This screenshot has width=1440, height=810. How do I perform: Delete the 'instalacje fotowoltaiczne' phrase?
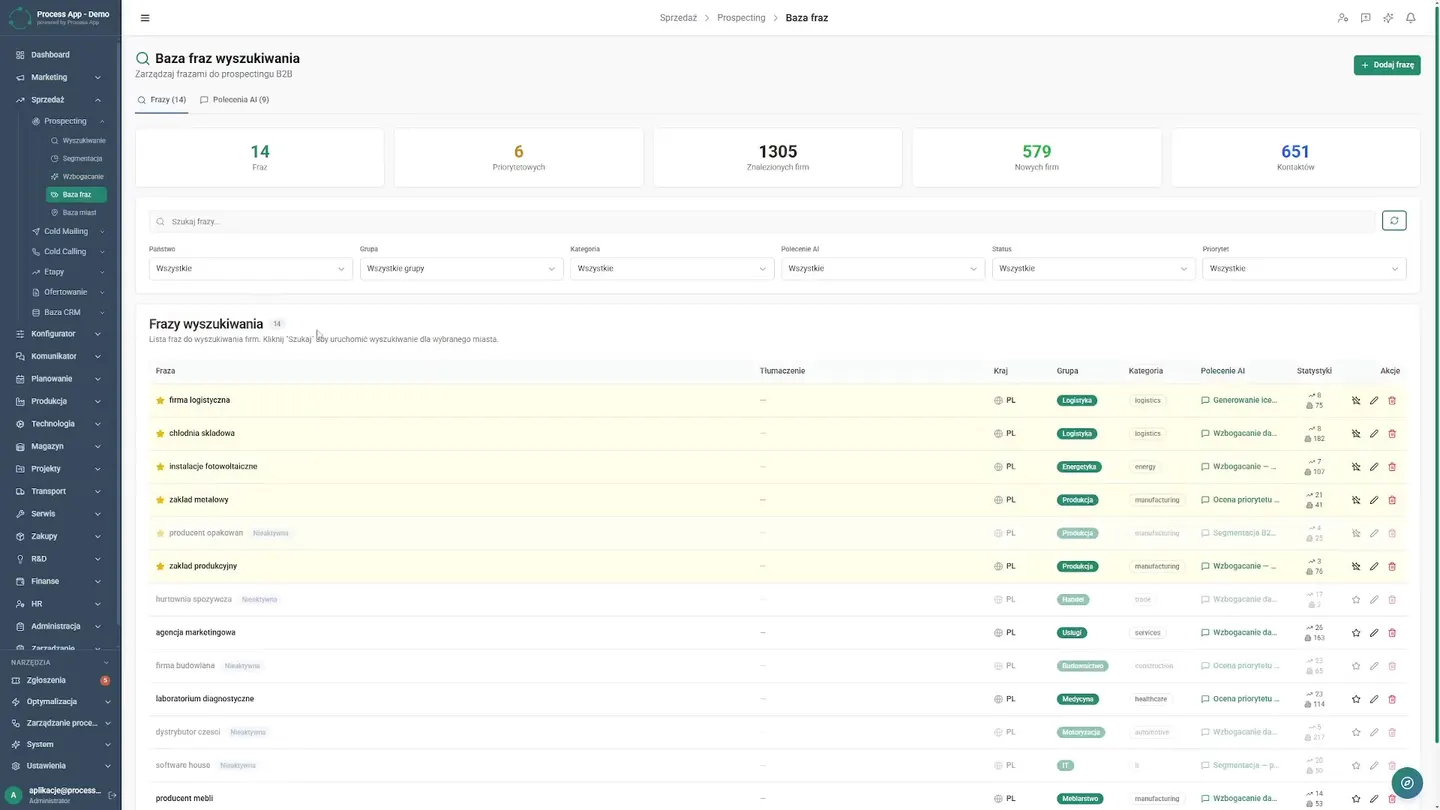tap(1392, 467)
